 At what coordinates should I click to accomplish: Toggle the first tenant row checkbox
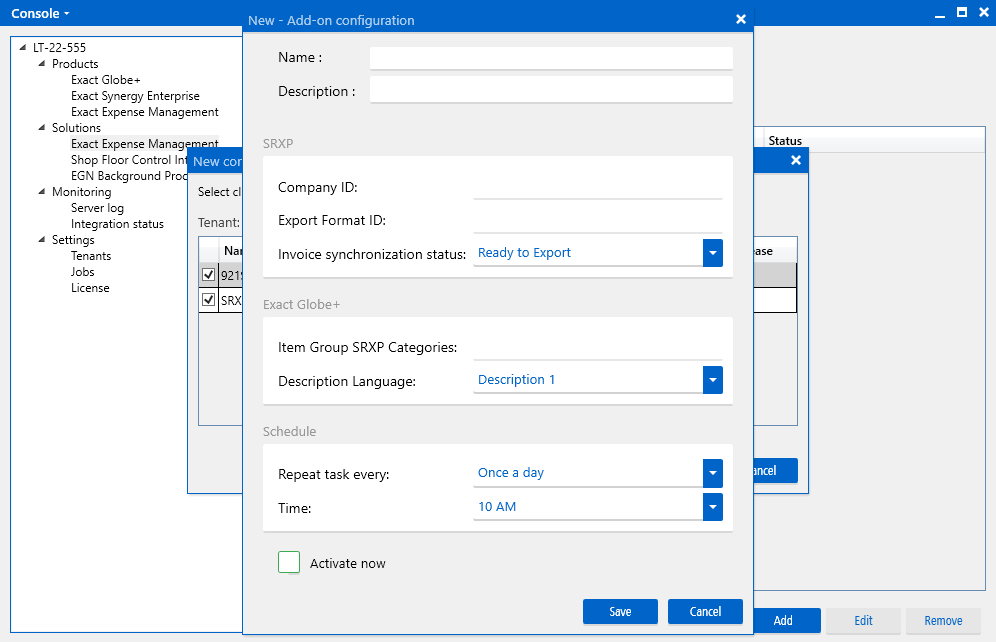click(x=209, y=275)
